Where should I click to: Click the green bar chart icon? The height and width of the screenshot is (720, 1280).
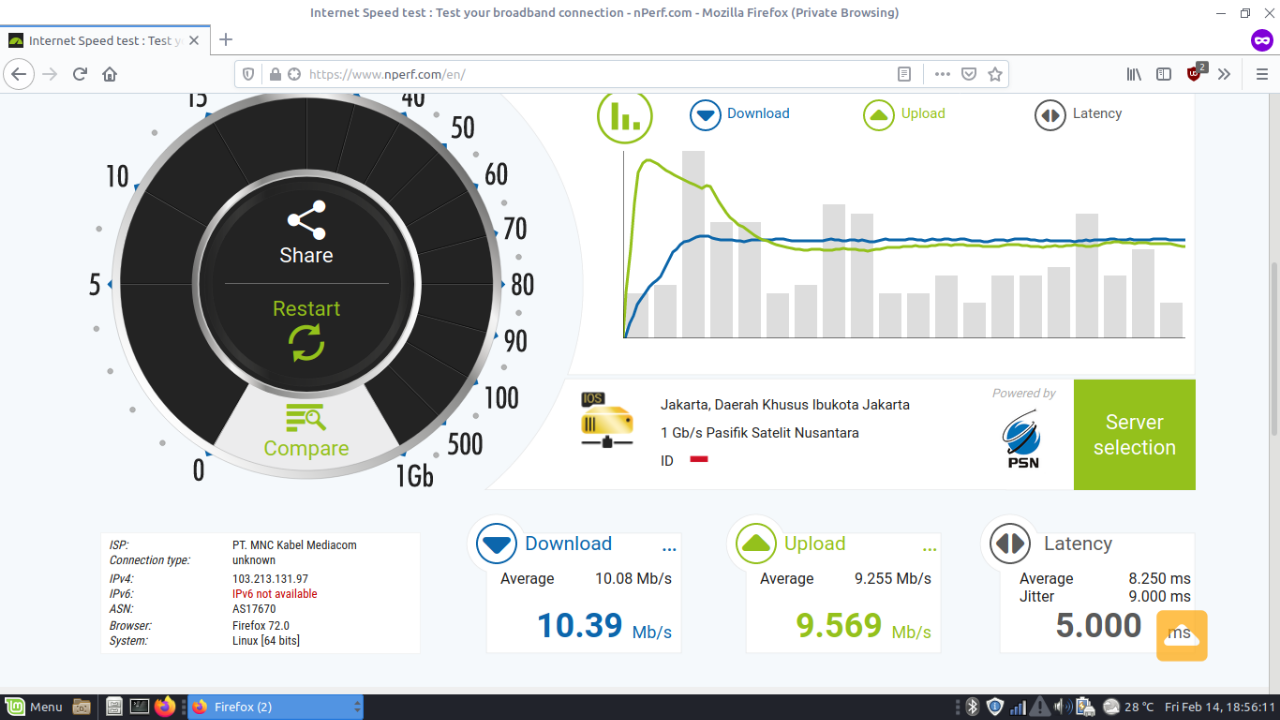click(625, 116)
